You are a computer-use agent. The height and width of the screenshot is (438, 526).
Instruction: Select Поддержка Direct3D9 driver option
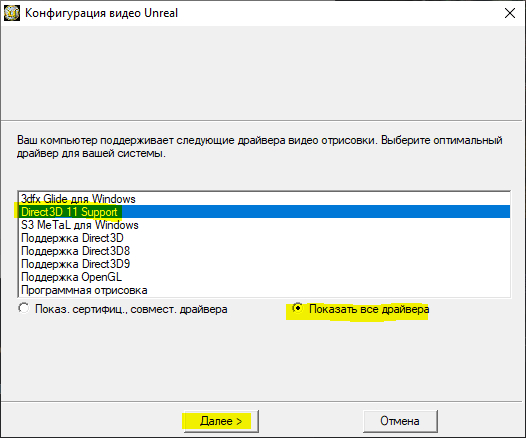tap(264, 264)
